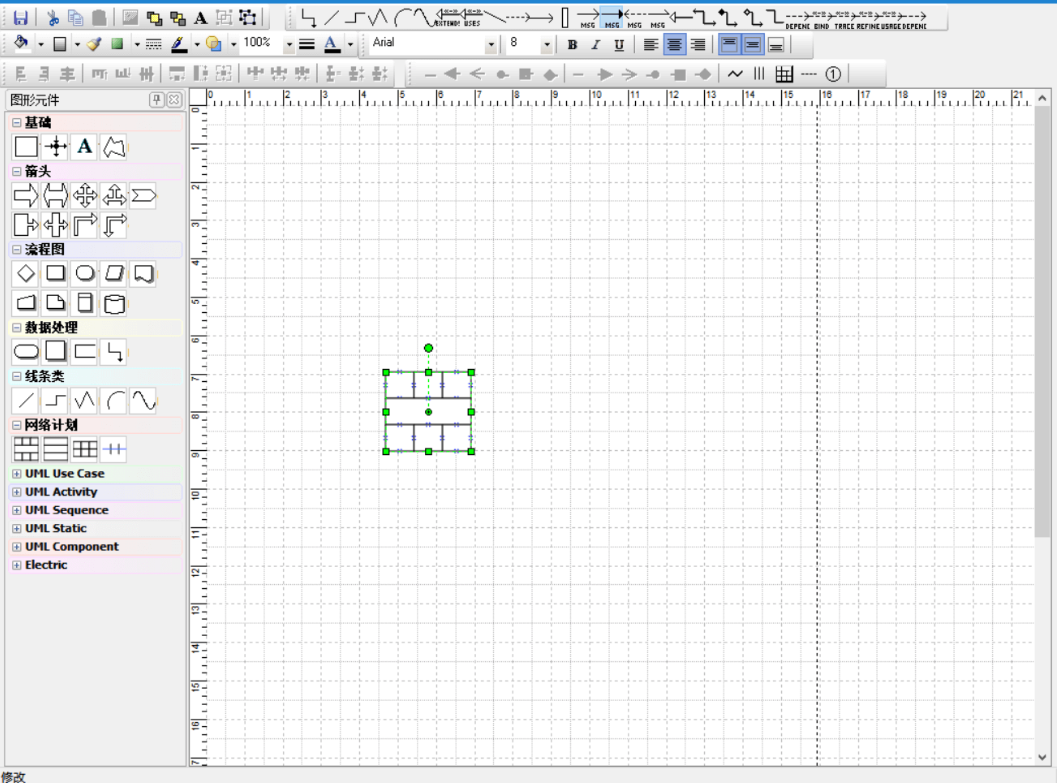1057x783 pixels.
Task: Pick the cylinder database shape
Action: [x=115, y=303]
